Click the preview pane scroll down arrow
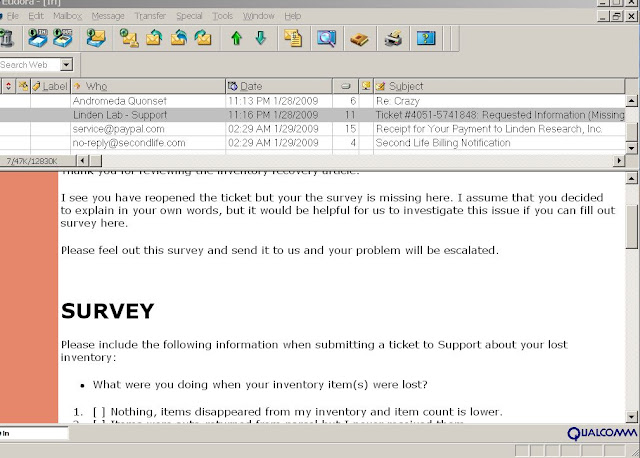The image size is (640, 458). [631, 417]
